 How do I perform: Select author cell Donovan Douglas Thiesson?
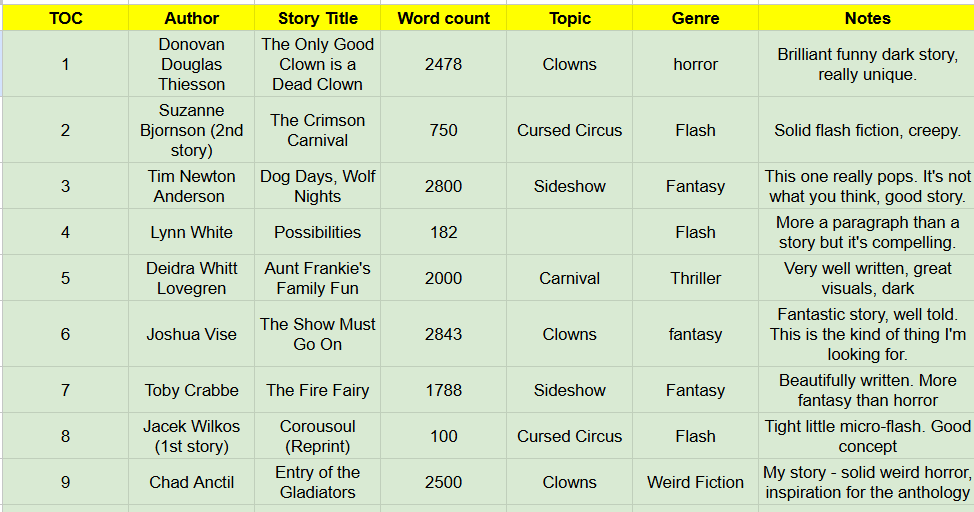[x=191, y=64]
